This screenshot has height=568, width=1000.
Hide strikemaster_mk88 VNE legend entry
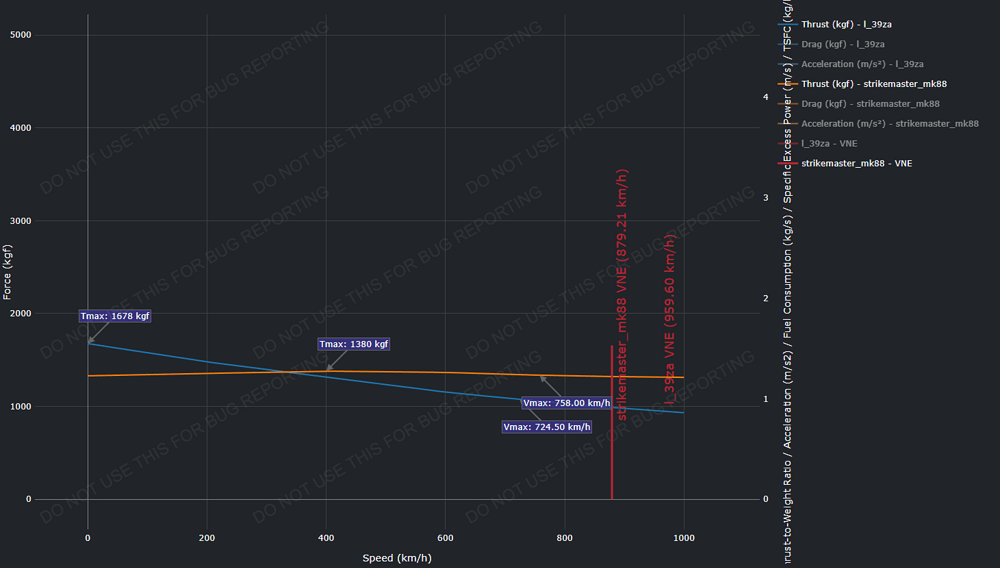pos(856,163)
